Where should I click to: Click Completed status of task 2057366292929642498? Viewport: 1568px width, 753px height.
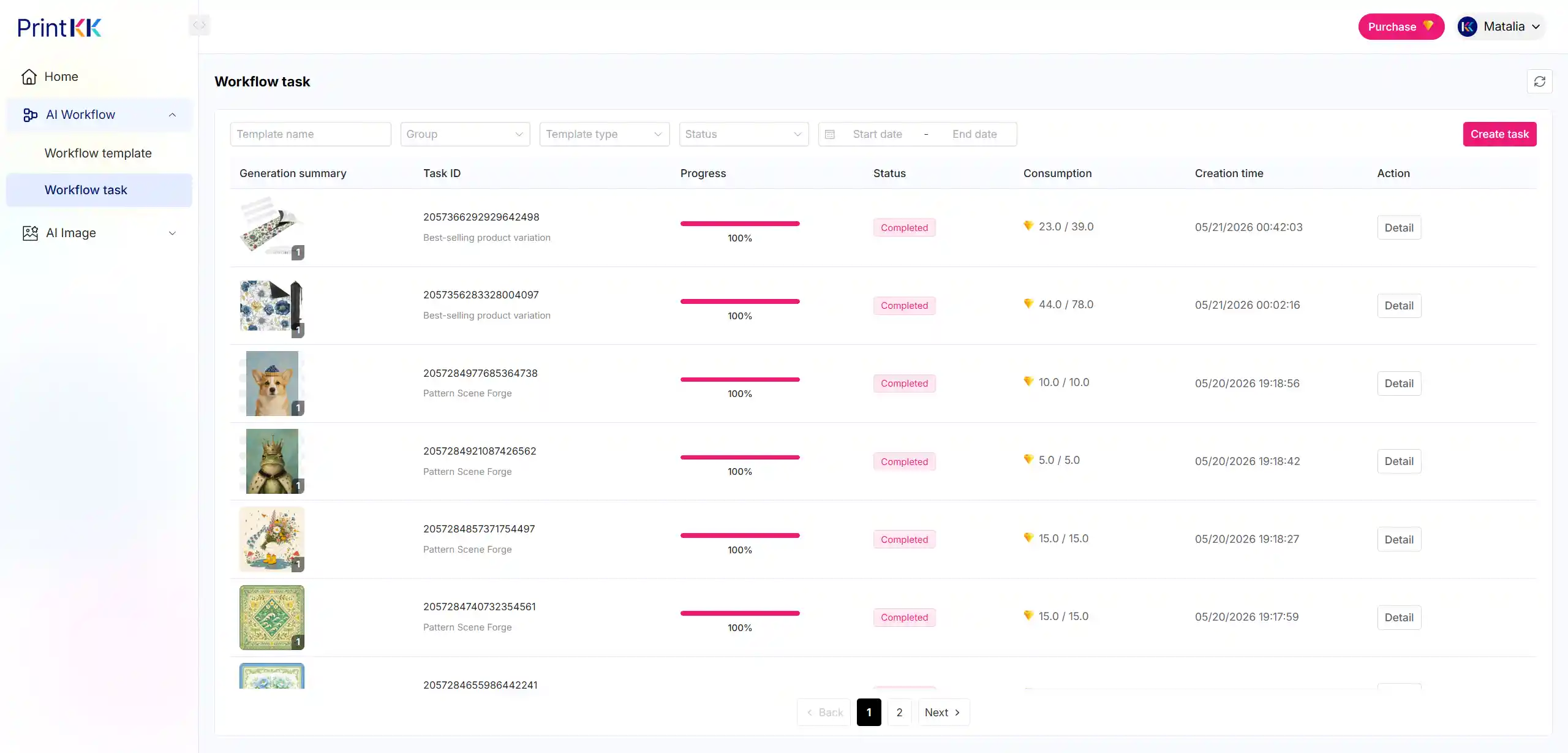tap(904, 227)
